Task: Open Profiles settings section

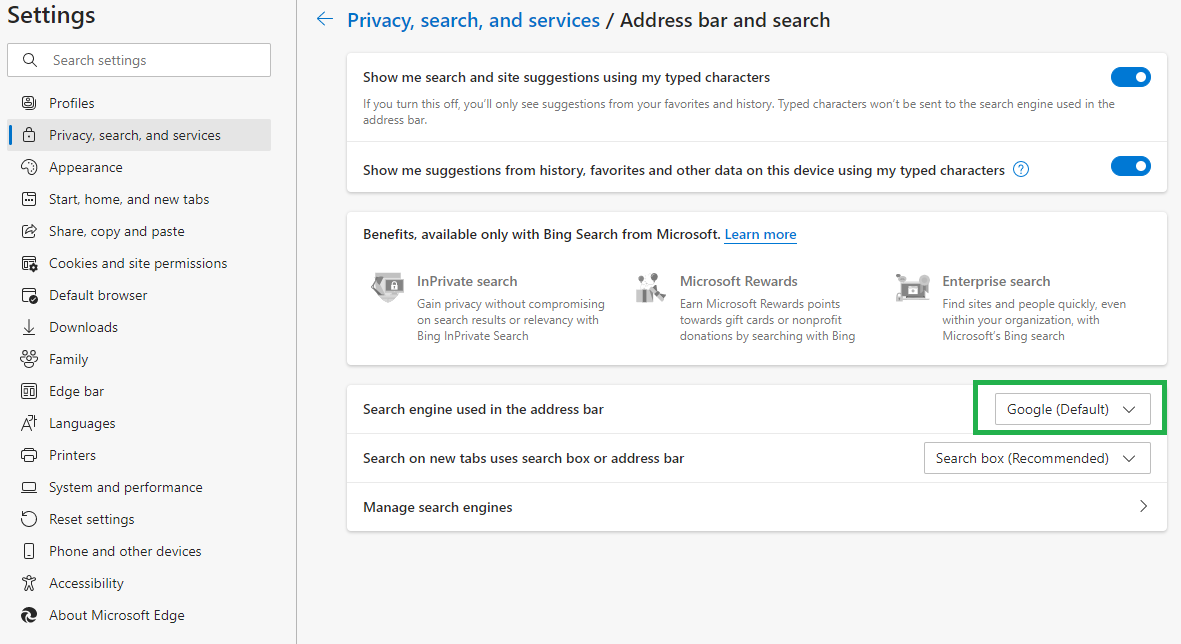Action: pyautogui.click(x=139, y=103)
